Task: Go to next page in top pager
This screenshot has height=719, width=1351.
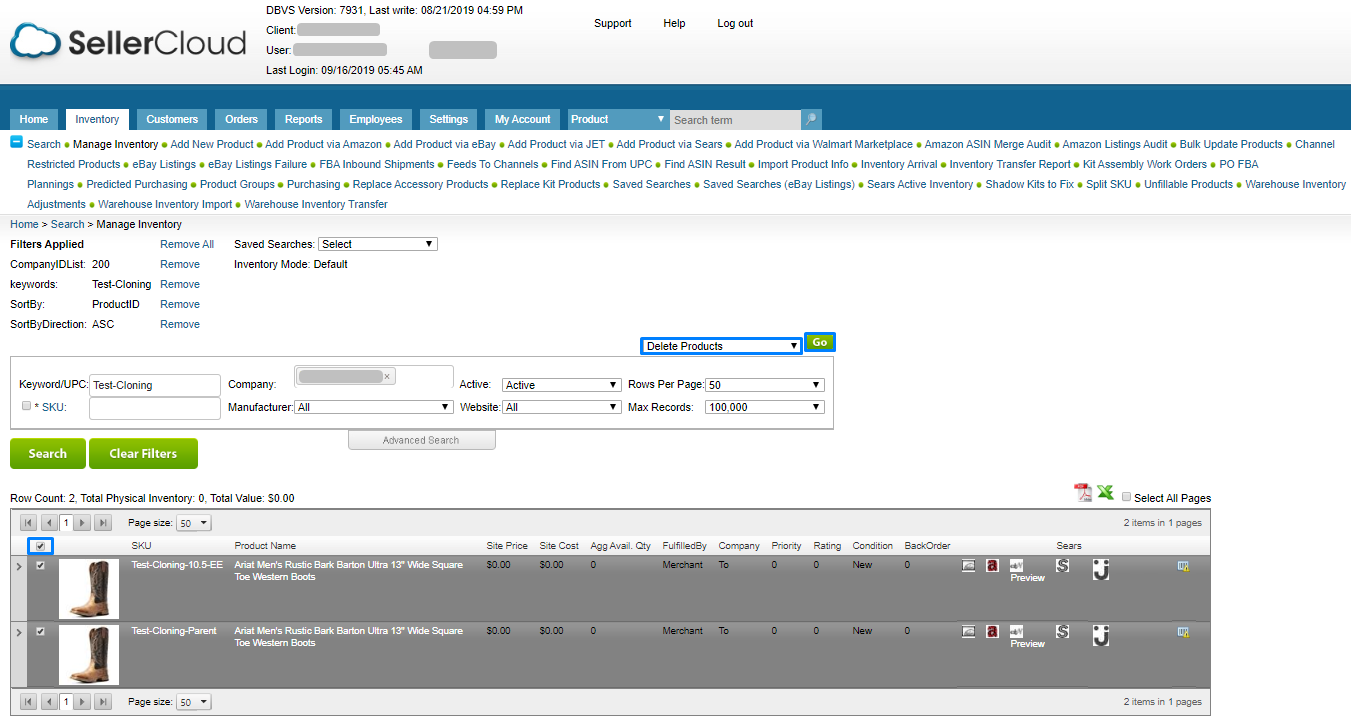Action: click(83, 523)
